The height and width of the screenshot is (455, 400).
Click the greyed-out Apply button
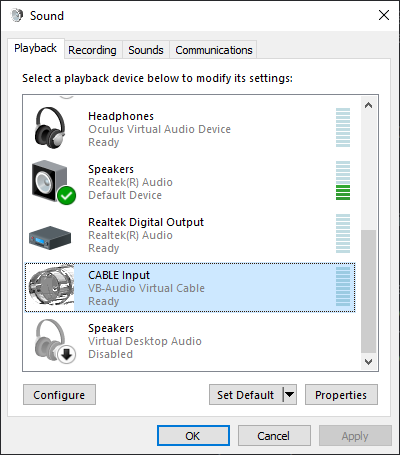point(355,436)
